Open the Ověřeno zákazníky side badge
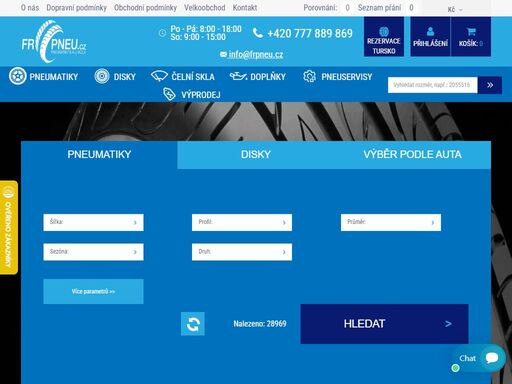 pyautogui.click(x=9, y=227)
